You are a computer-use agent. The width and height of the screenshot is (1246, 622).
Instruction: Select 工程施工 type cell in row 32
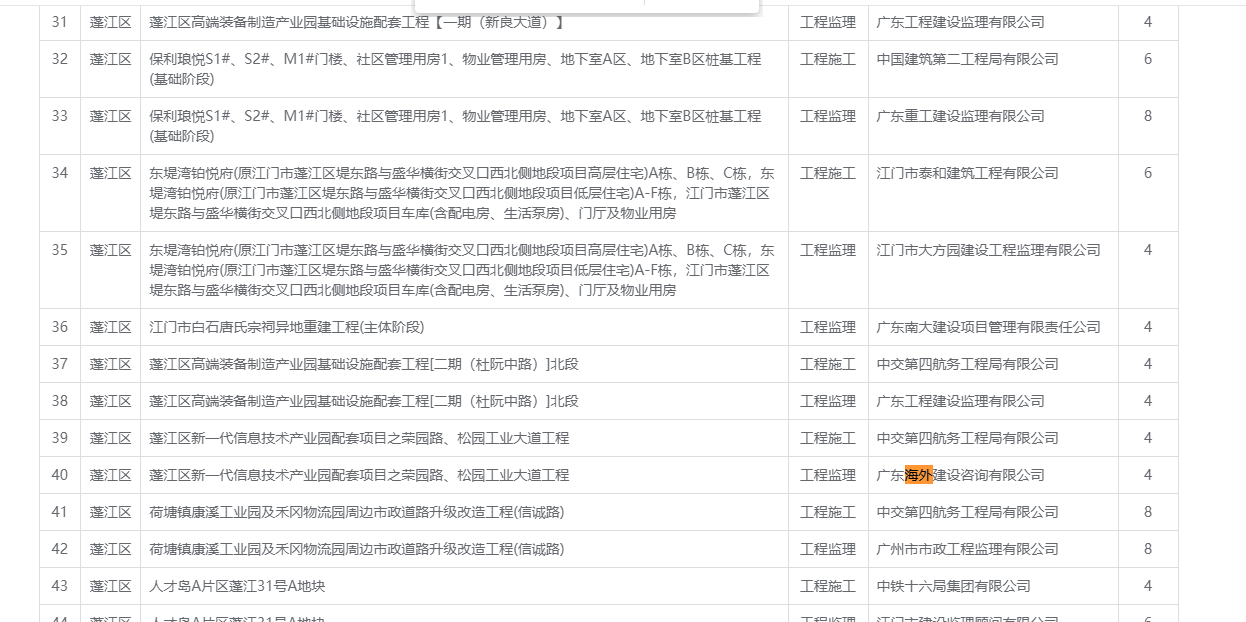828,59
